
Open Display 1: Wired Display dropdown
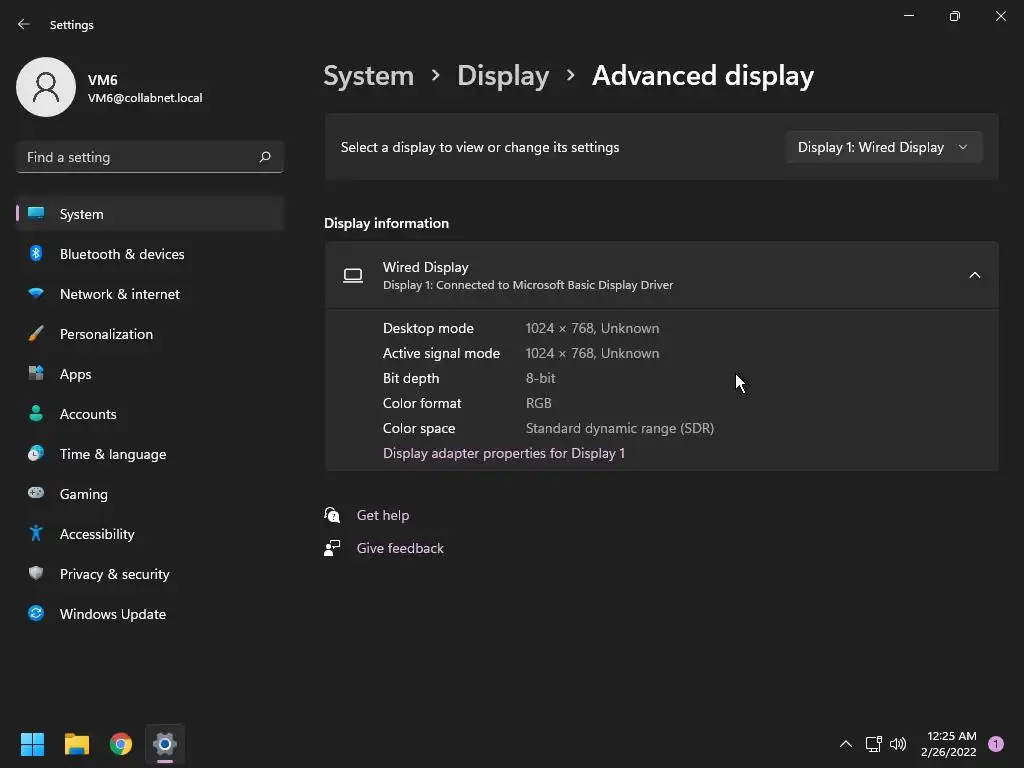point(884,147)
